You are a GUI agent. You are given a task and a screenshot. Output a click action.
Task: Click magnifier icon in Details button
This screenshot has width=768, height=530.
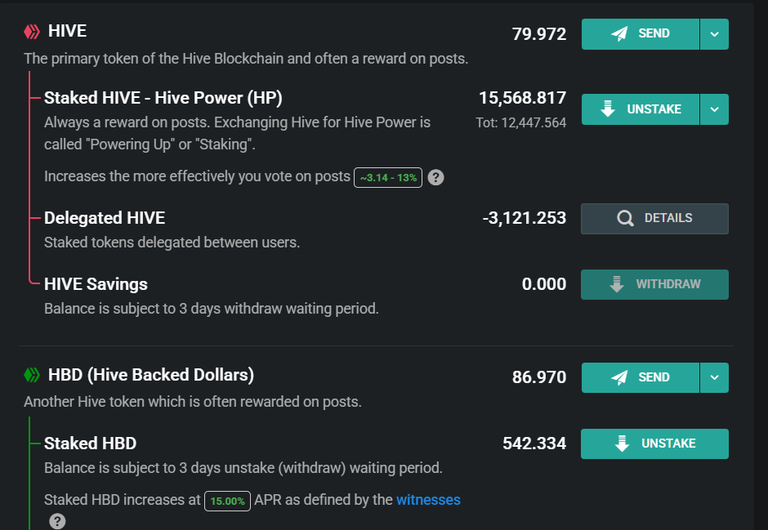coord(625,218)
